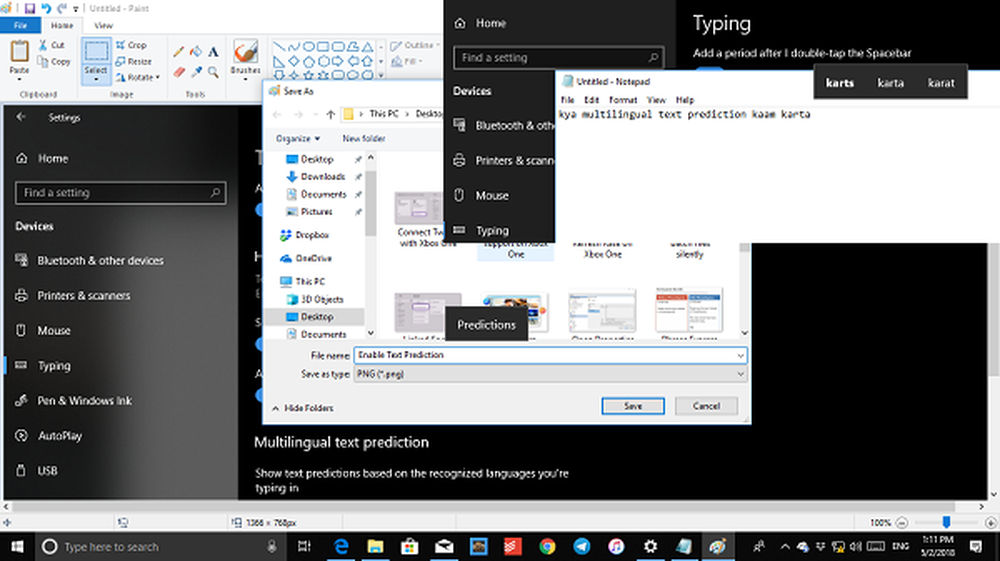
Task: Open the Organize dropdown in Save As
Action: 298,138
